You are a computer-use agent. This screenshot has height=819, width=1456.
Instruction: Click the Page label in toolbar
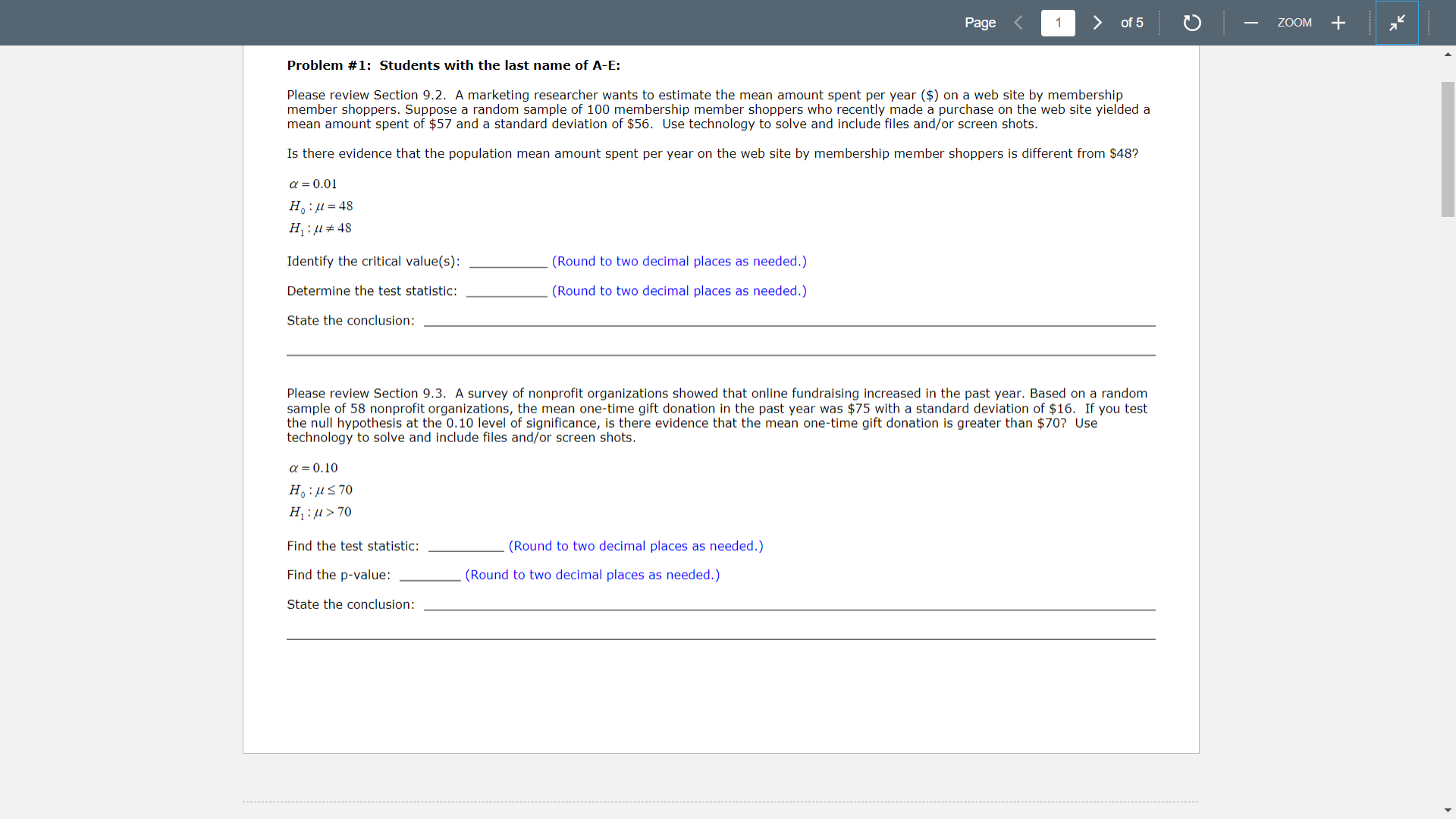[x=979, y=23]
